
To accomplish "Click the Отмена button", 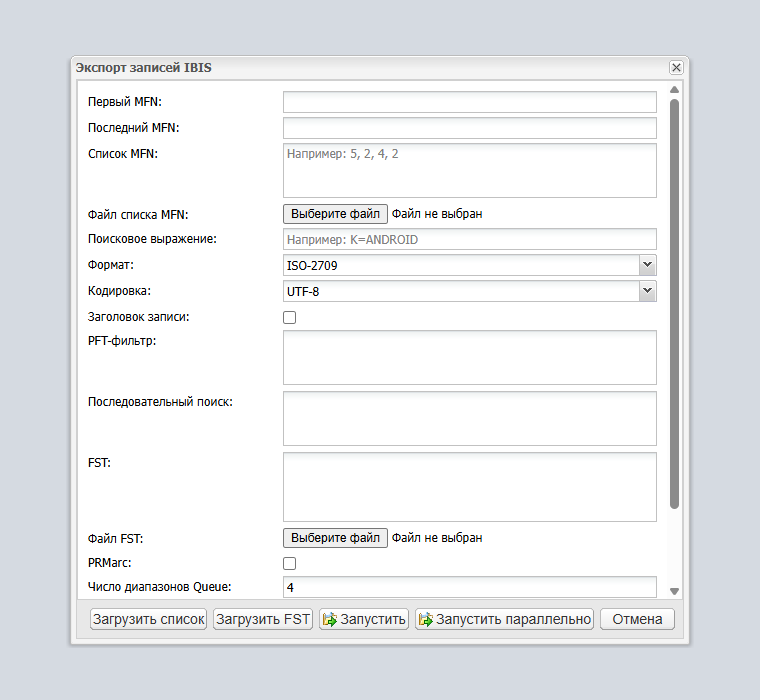I will pos(637,619).
